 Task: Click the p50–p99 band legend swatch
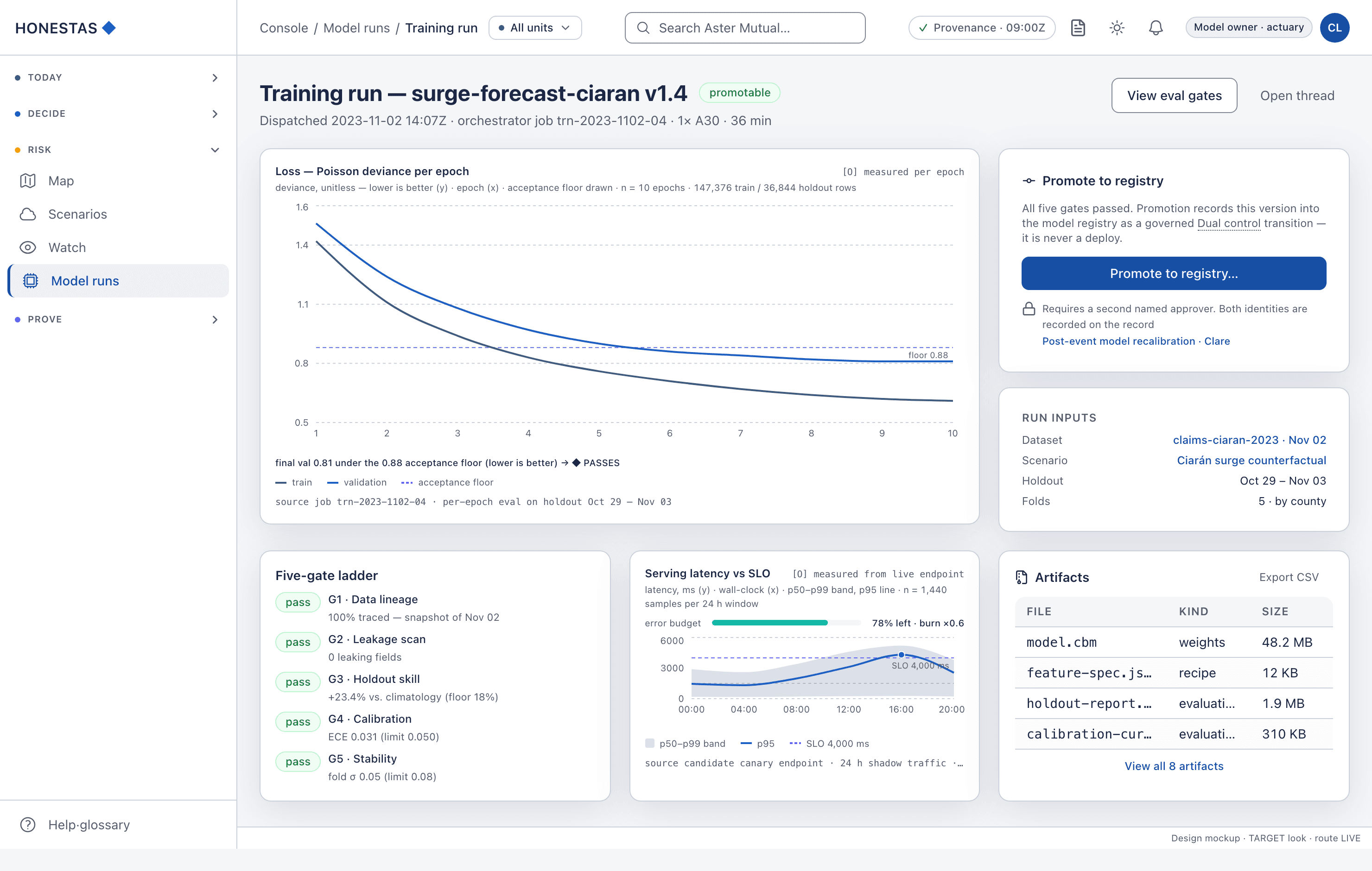(x=649, y=743)
